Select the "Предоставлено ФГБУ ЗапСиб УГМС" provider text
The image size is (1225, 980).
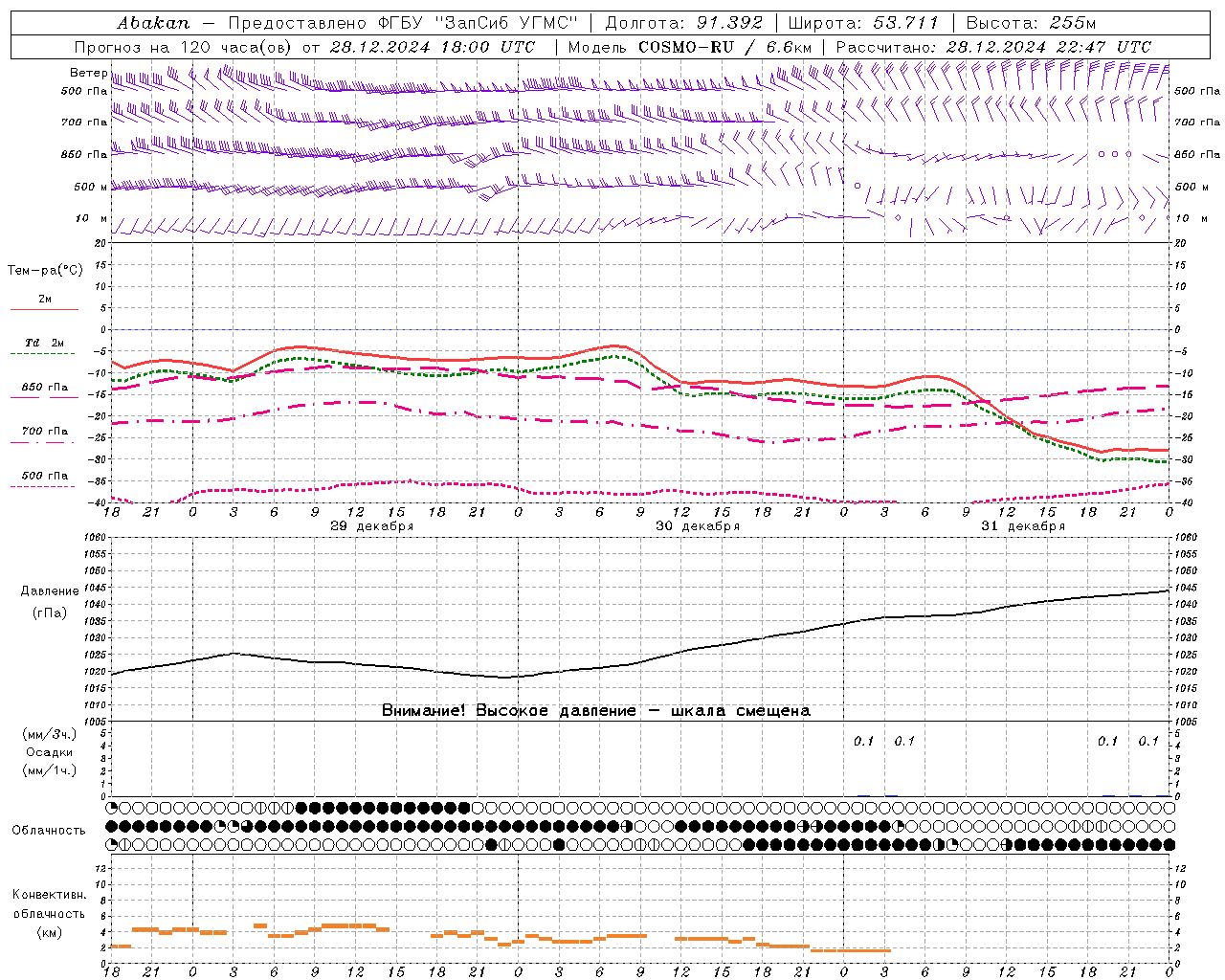coord(403,23)
